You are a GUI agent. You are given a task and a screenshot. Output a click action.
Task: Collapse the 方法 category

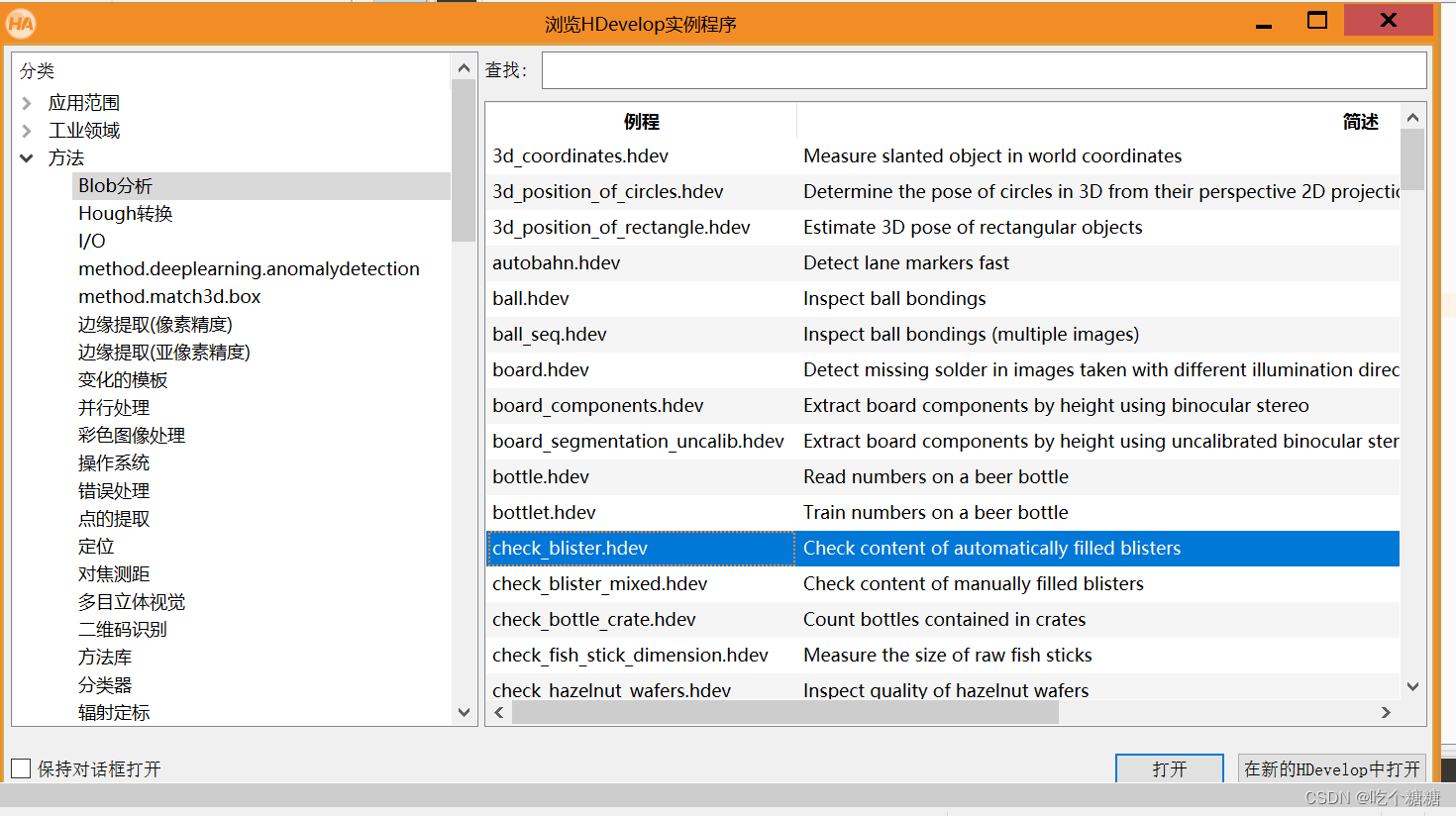(27, 158)
